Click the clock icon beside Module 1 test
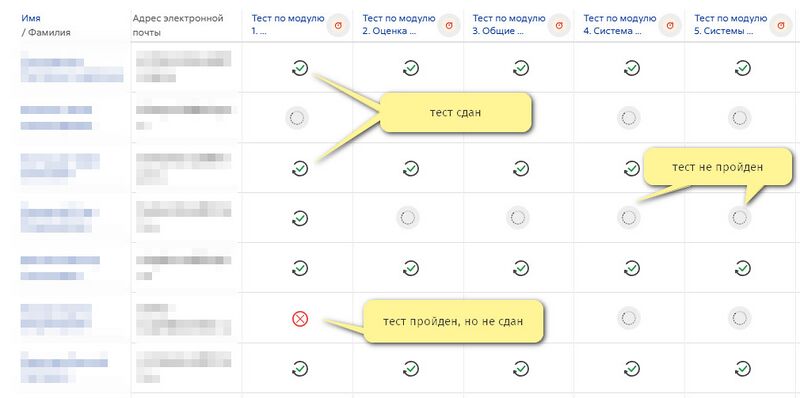This screenshot has width=800, height=398. [338, 25]
